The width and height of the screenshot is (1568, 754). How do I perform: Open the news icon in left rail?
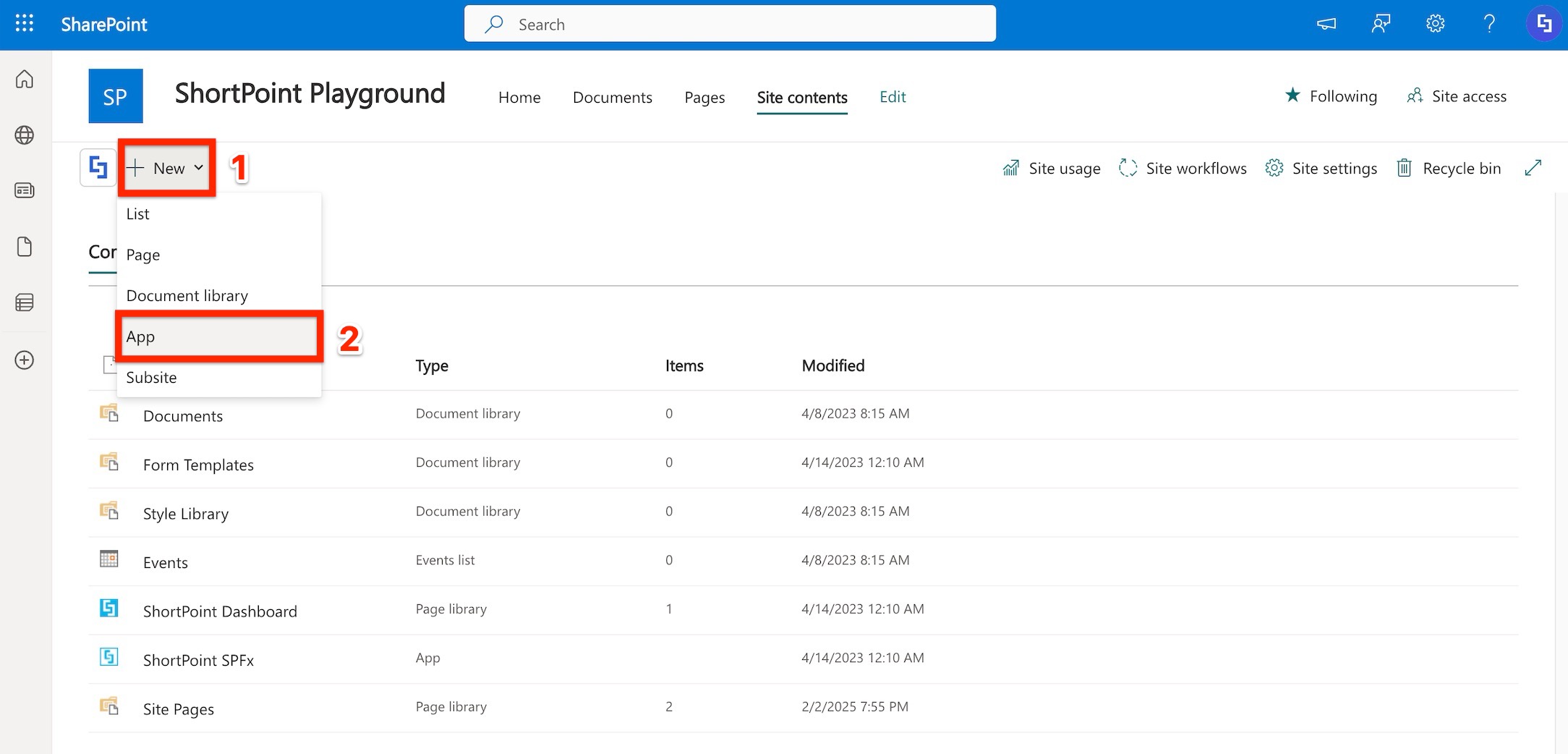coord(25,190)
